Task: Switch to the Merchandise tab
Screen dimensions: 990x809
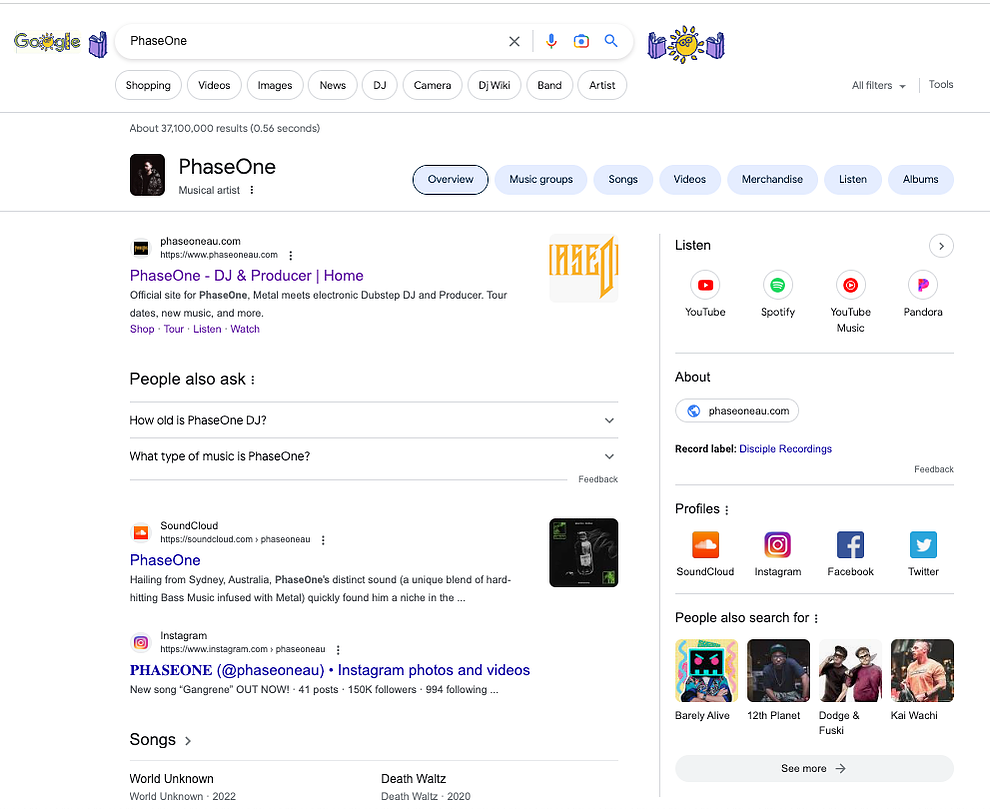Action: pyautogui.click(x=772, y=180)
